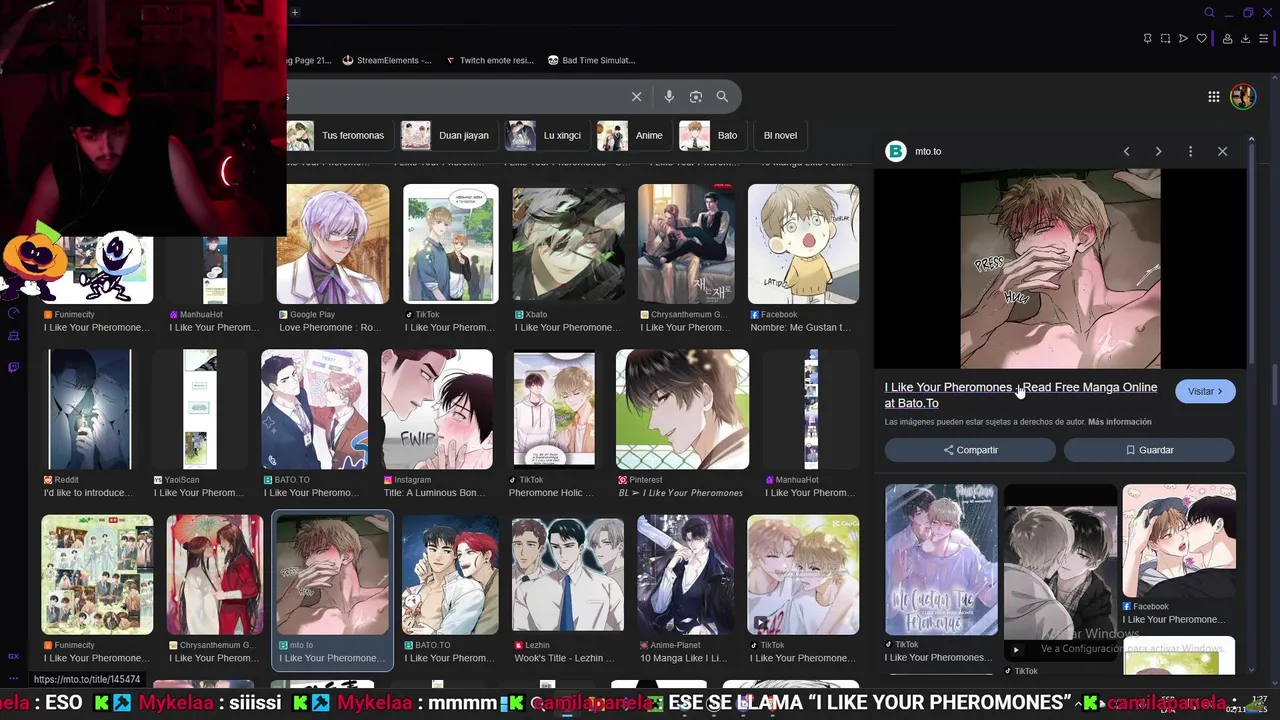Screen dimensions: 1280x720
Task: Open related TikTok 'Me Gustan Tus Feromonas' thumbnail
Action: point(941,560)
